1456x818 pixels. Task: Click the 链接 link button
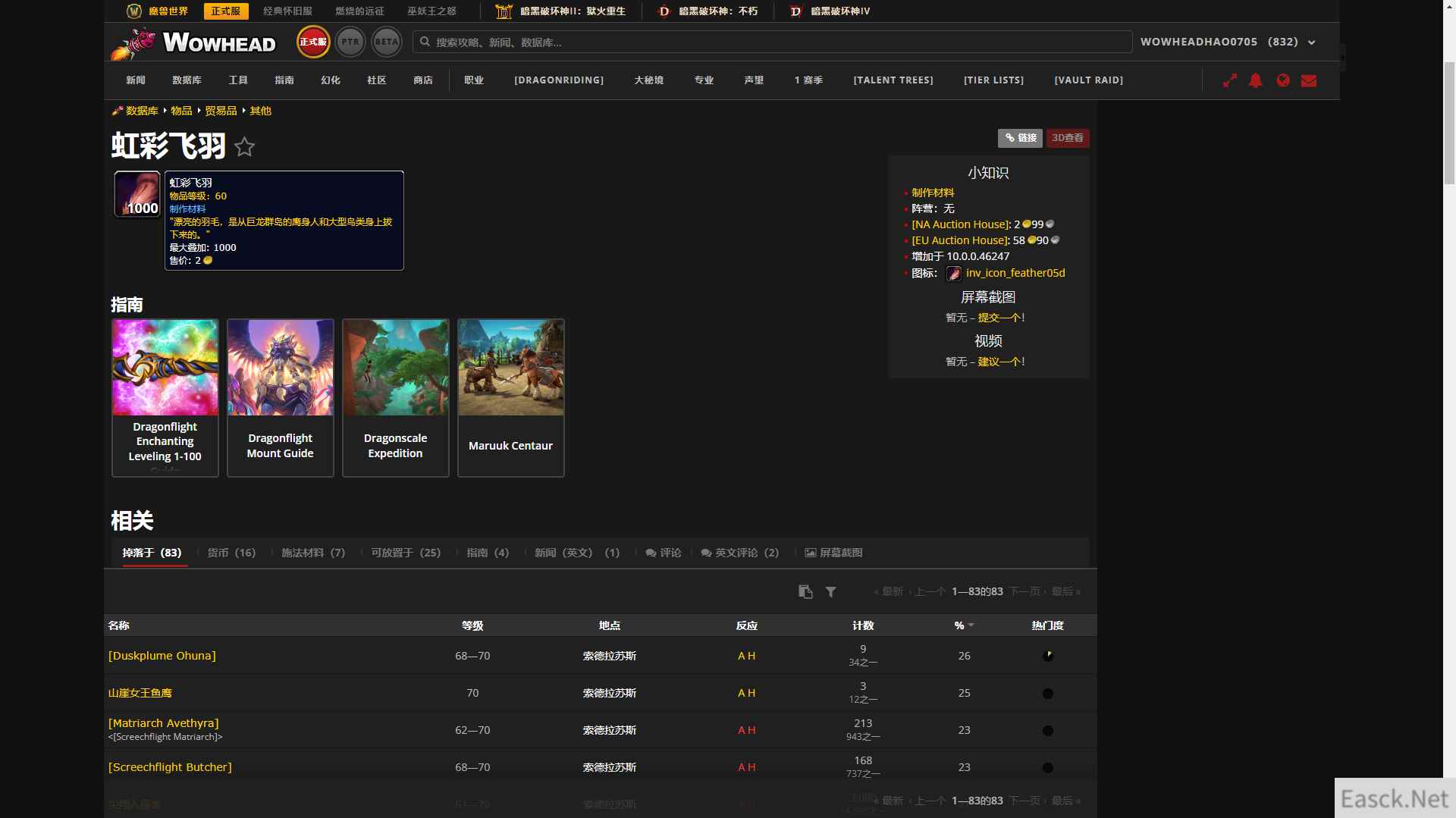[x=1020, y=138]
